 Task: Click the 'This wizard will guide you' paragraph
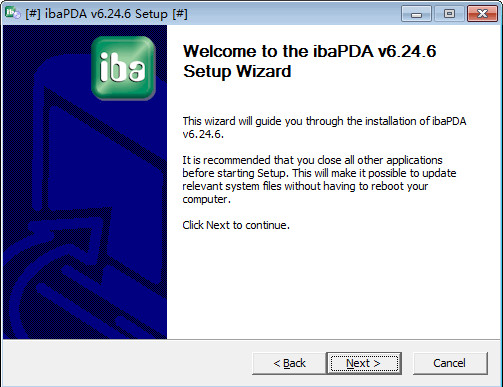(x=324, y=127)
